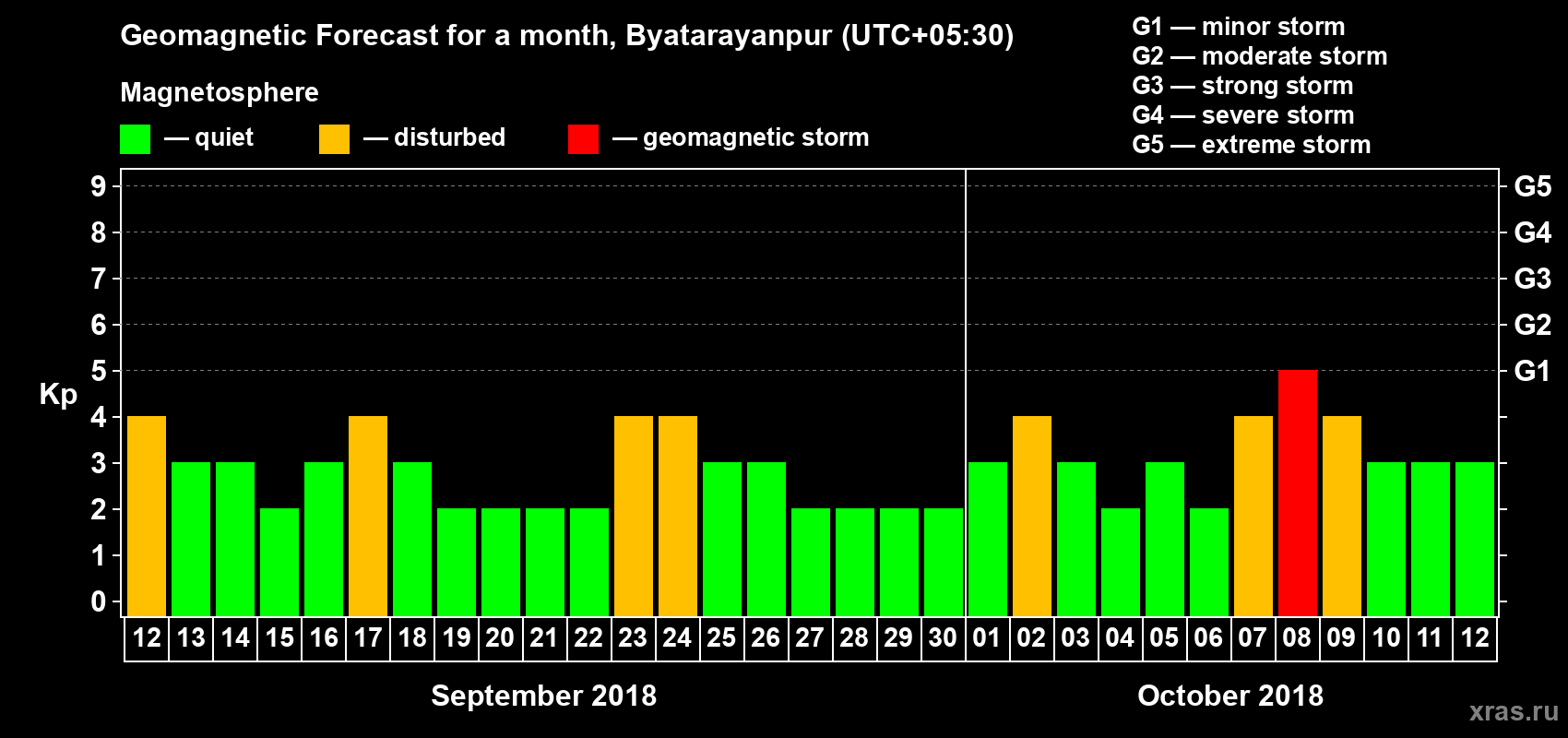
Task: Click date label 04 on the axis
Action: tap(1120, 638)
